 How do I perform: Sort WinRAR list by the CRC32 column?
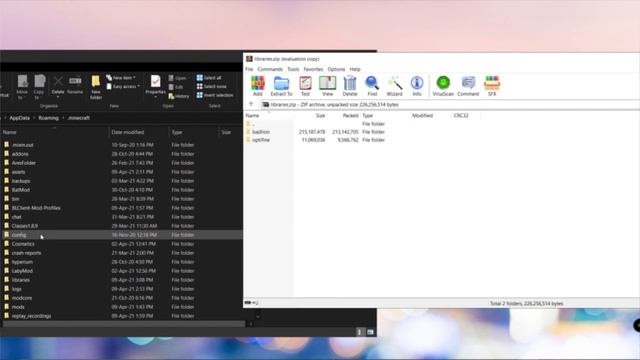coord(461,116)
